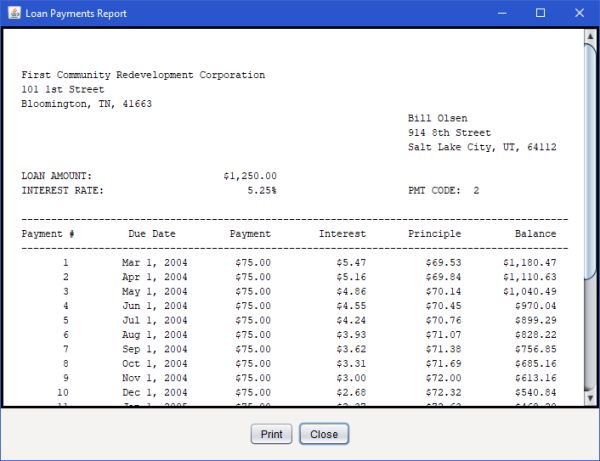Click the due date Aug 1, 2004

click(155, 335)
